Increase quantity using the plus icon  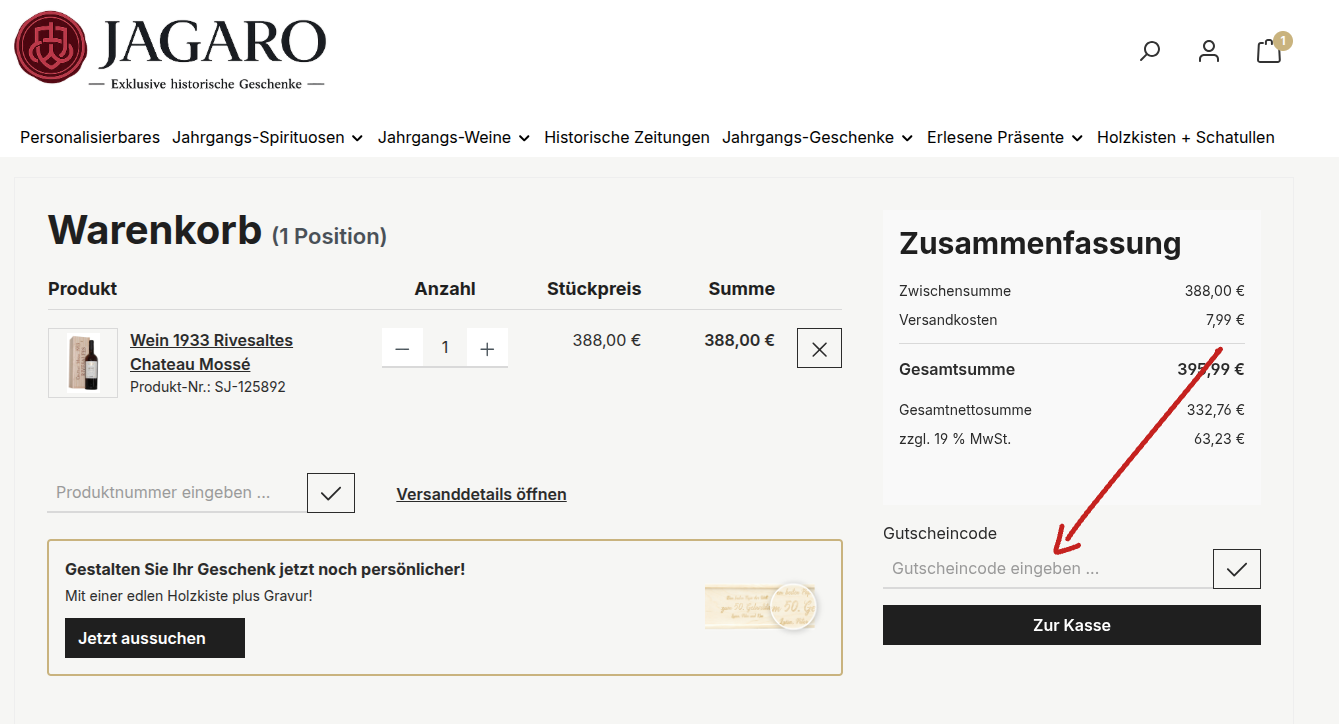(487, 347)
